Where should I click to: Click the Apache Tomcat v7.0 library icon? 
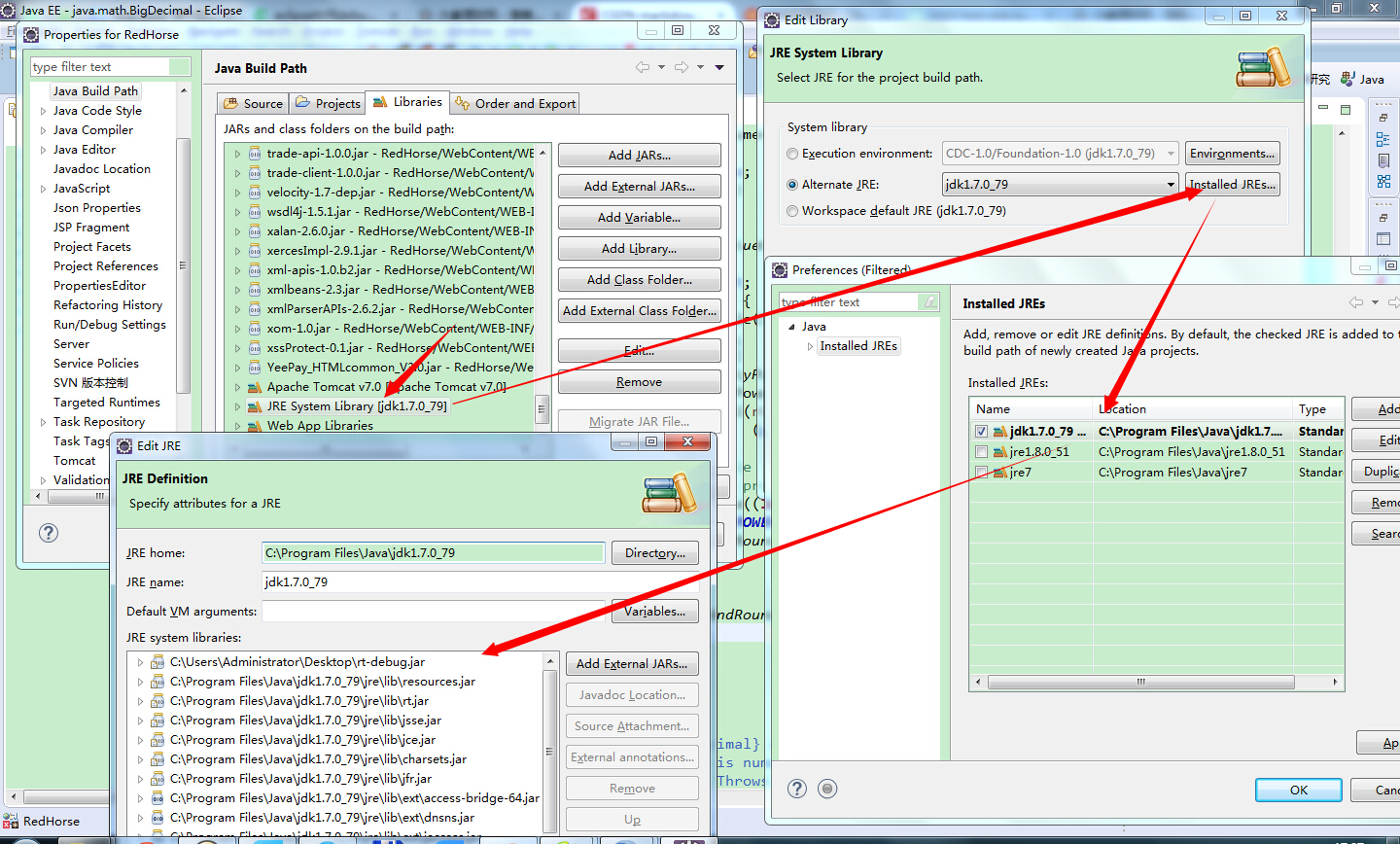tap(255, 387)
